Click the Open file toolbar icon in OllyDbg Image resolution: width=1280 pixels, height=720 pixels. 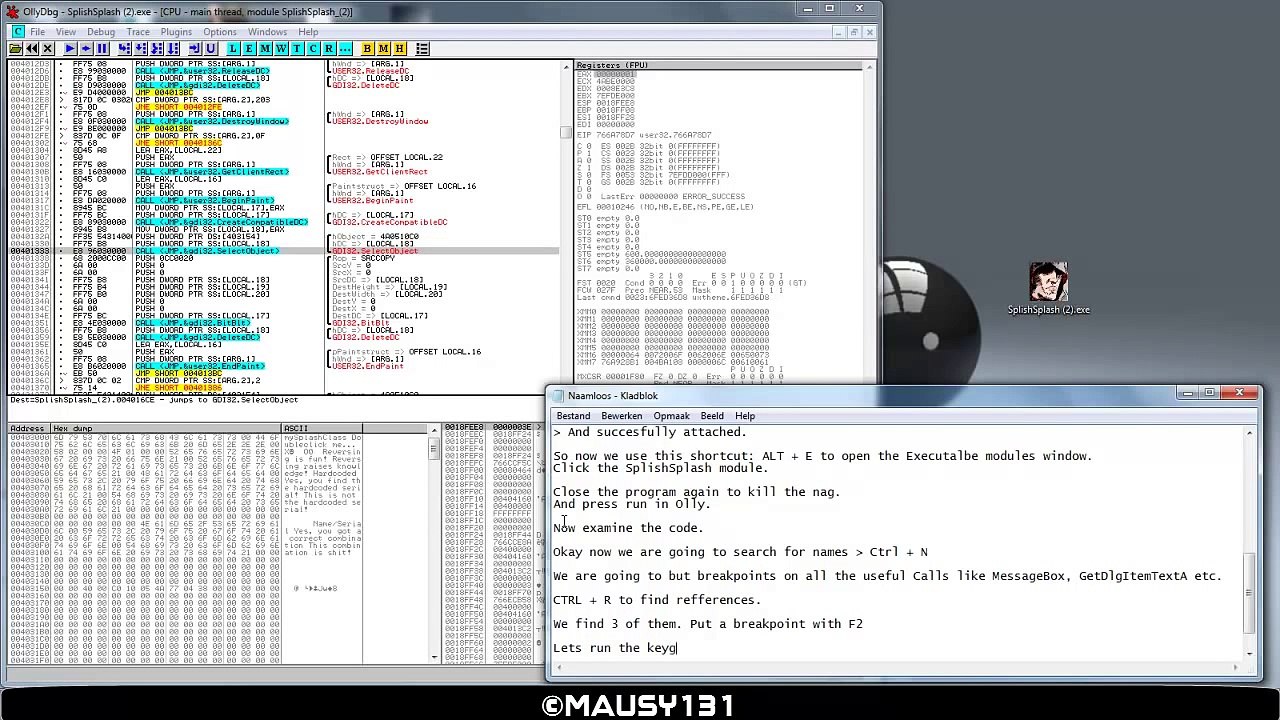coord(16,49)
